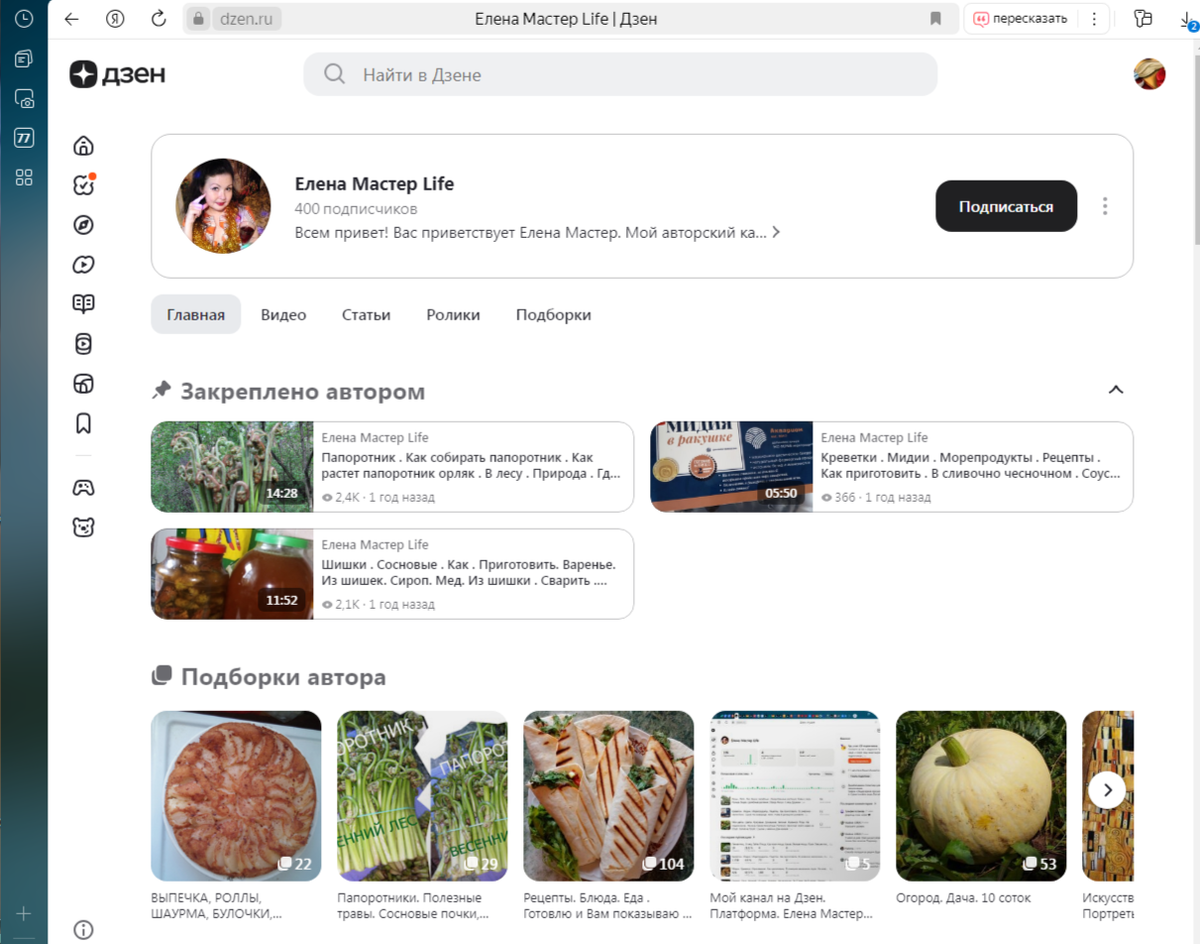Open пересказать three-dot menu

[1094, 18]
